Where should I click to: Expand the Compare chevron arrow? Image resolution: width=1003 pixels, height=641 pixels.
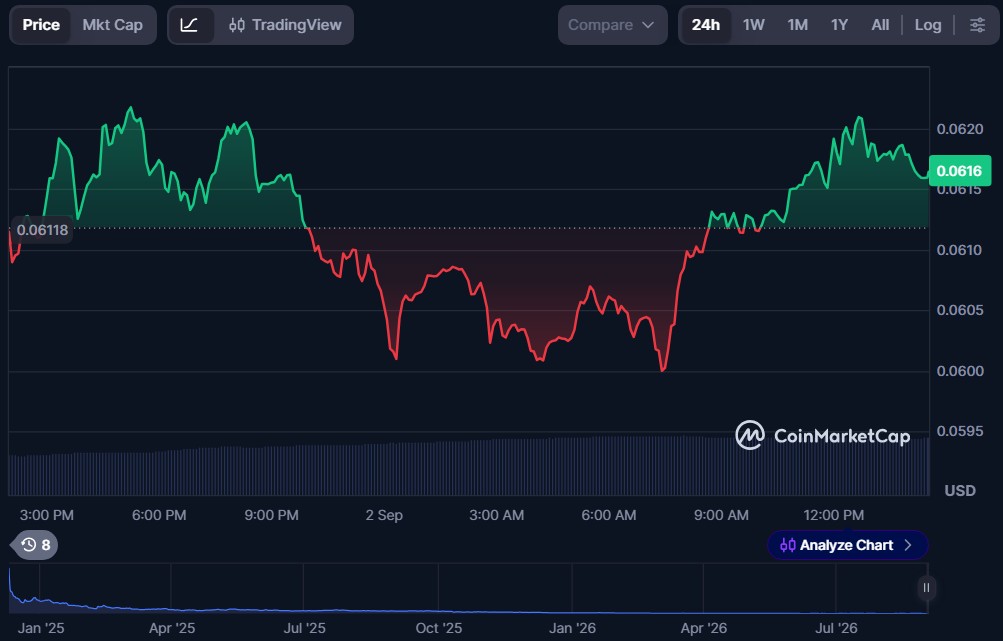click(x=648, y=25)
